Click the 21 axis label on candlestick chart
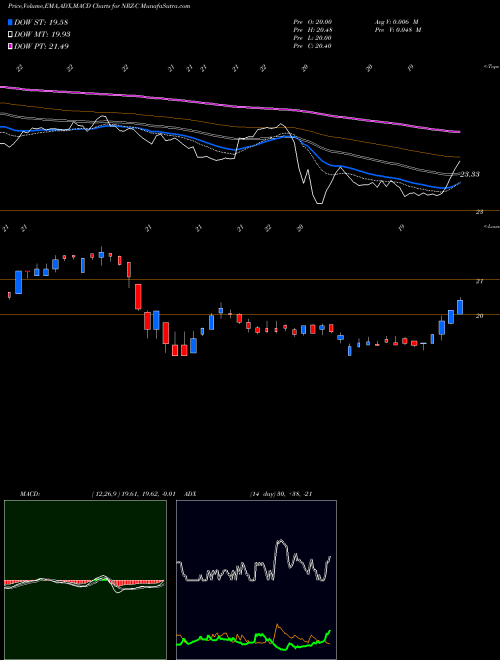Screen dimensions: 500x660 [x=479, y=281]
